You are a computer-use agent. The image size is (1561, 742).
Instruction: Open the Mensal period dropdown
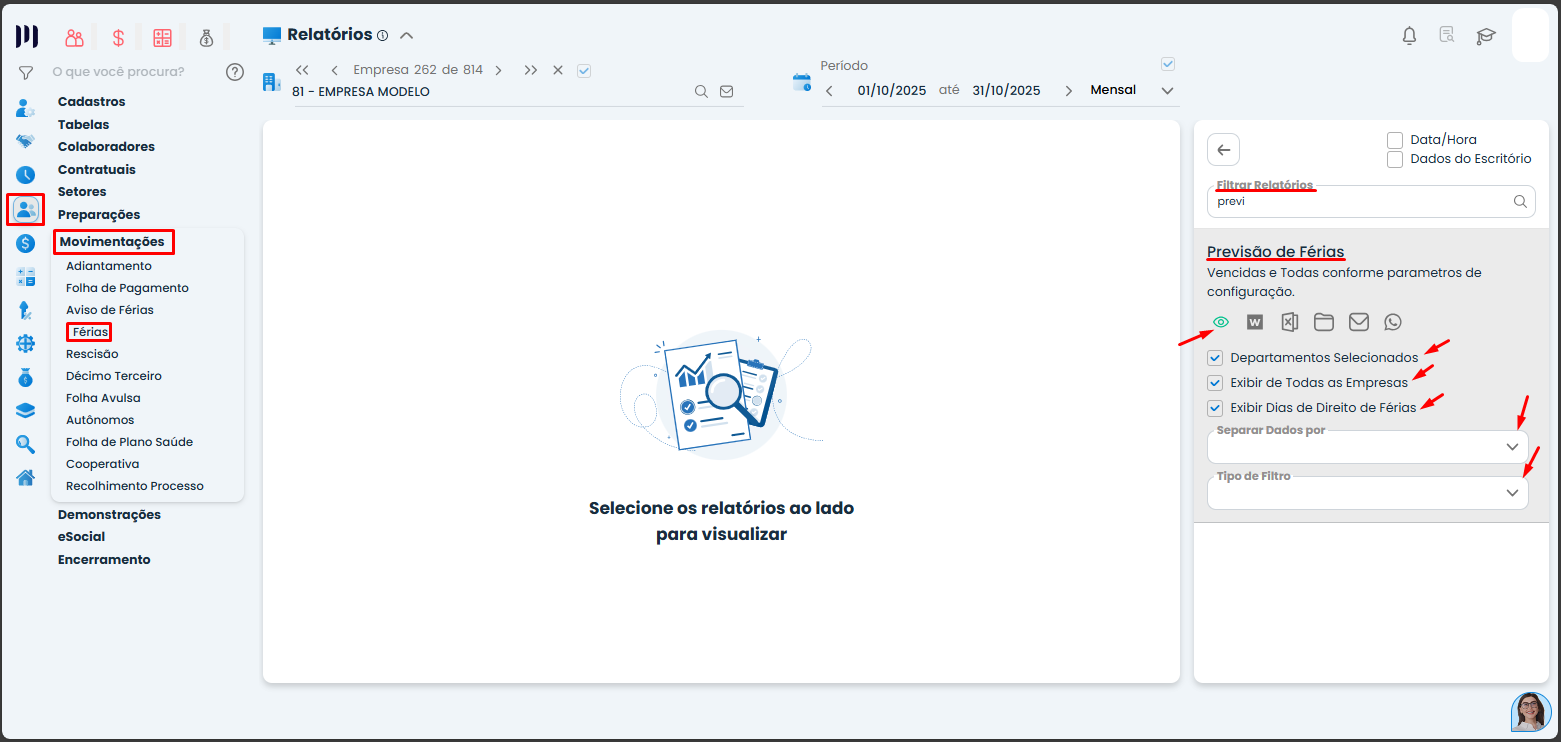coord(1166,91)
